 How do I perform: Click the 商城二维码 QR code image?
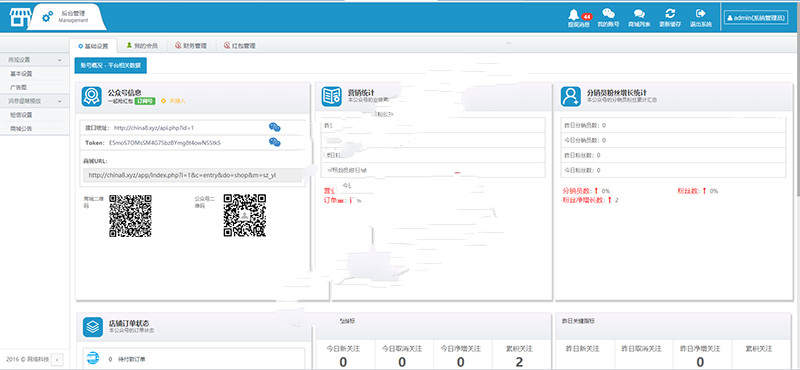point(130,215)
